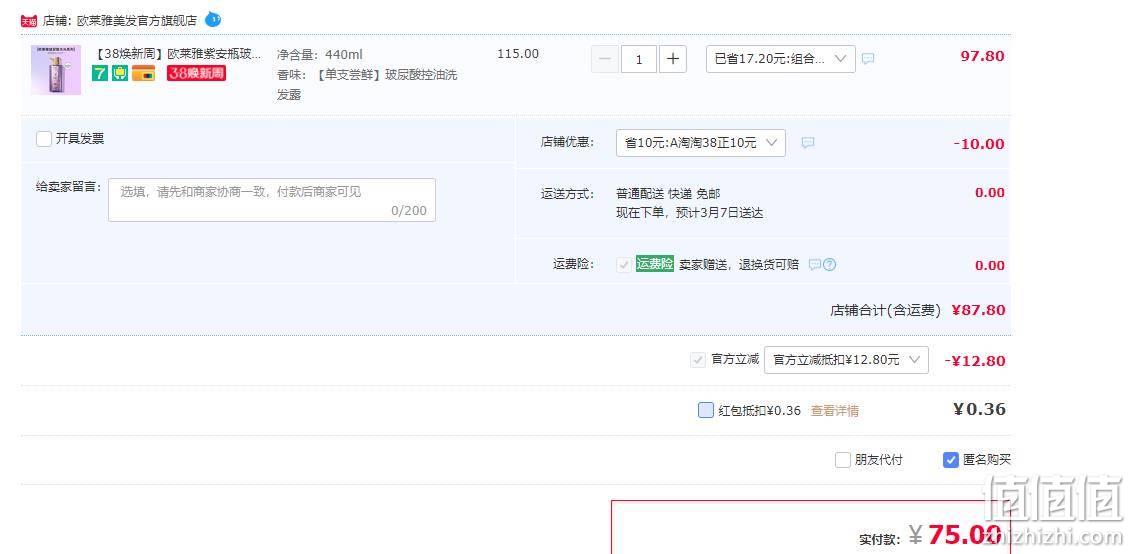Check the 红包抵扣¥0.36 checkbox

tap(706, 410)
